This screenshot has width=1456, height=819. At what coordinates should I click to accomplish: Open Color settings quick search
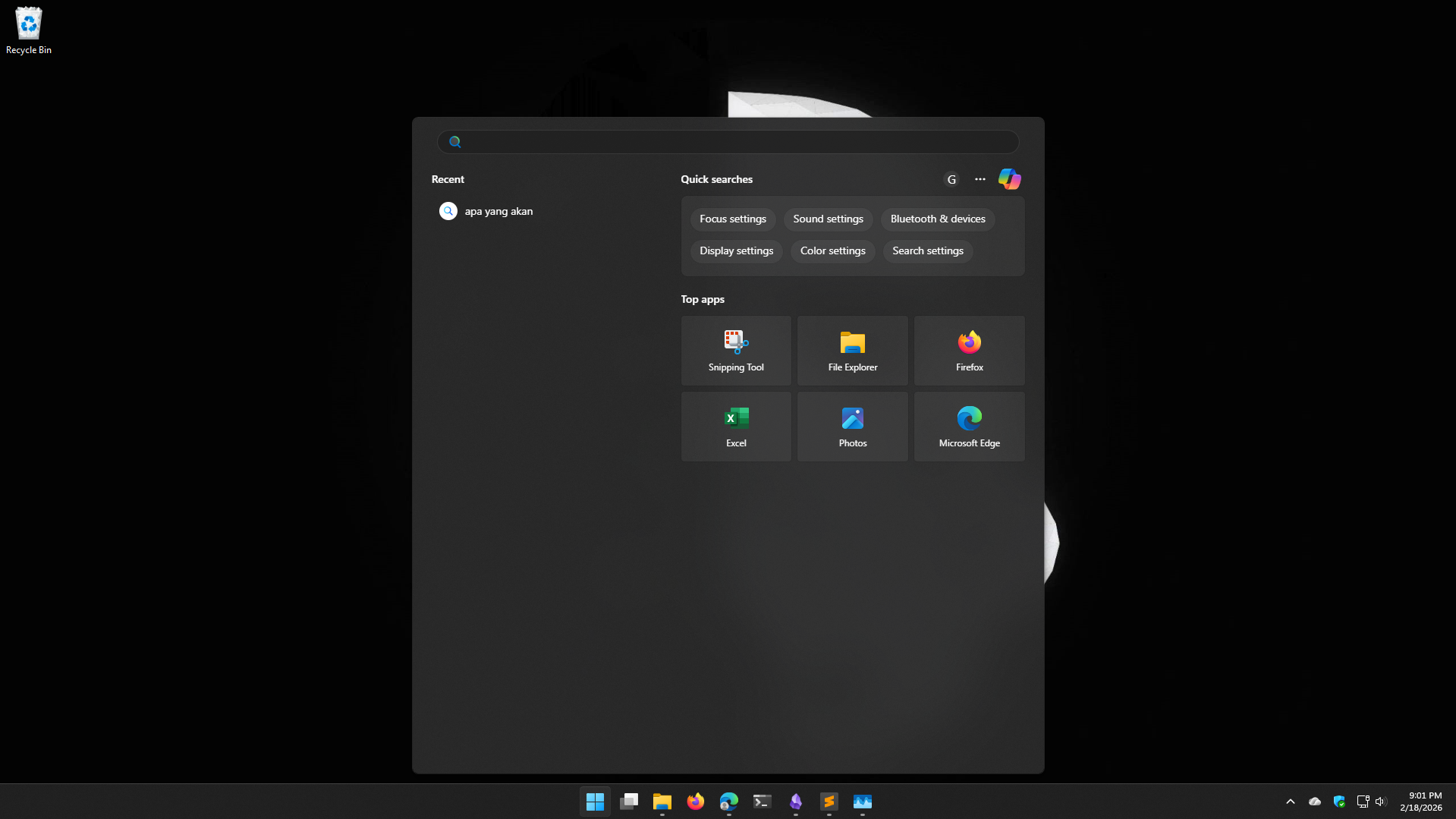point(832,251)
